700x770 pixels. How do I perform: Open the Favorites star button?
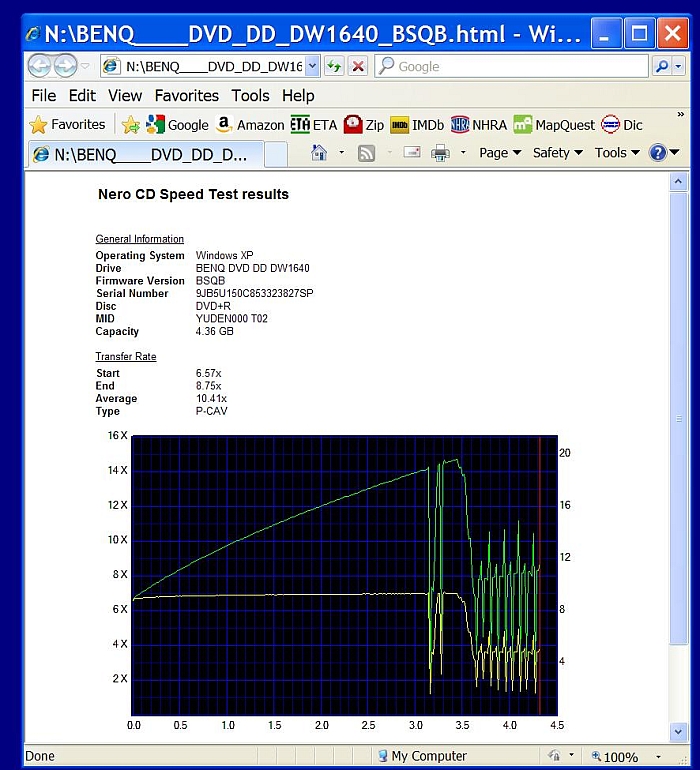[x=67, y=125]
